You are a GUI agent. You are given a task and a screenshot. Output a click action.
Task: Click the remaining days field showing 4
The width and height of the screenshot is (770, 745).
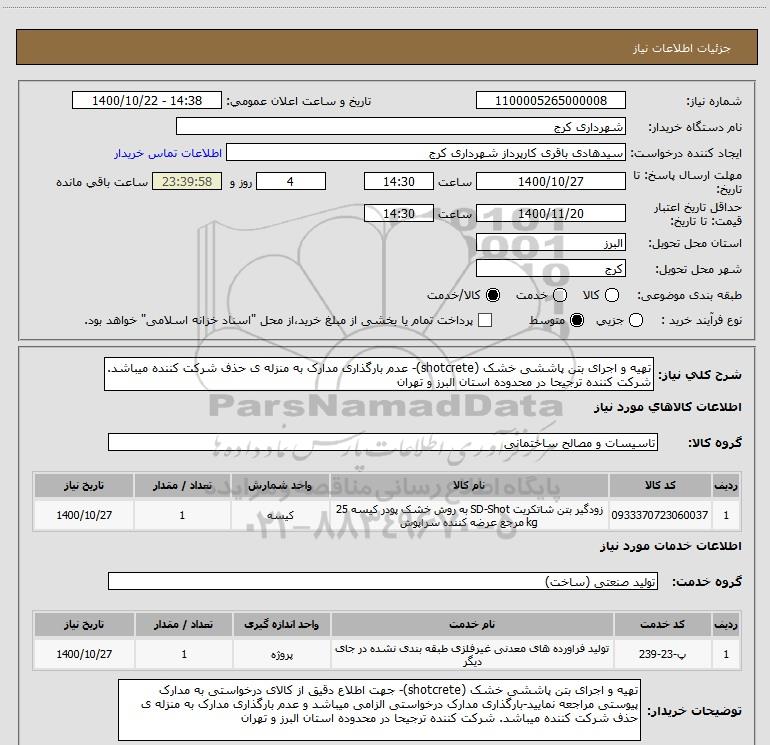(291, 181)
